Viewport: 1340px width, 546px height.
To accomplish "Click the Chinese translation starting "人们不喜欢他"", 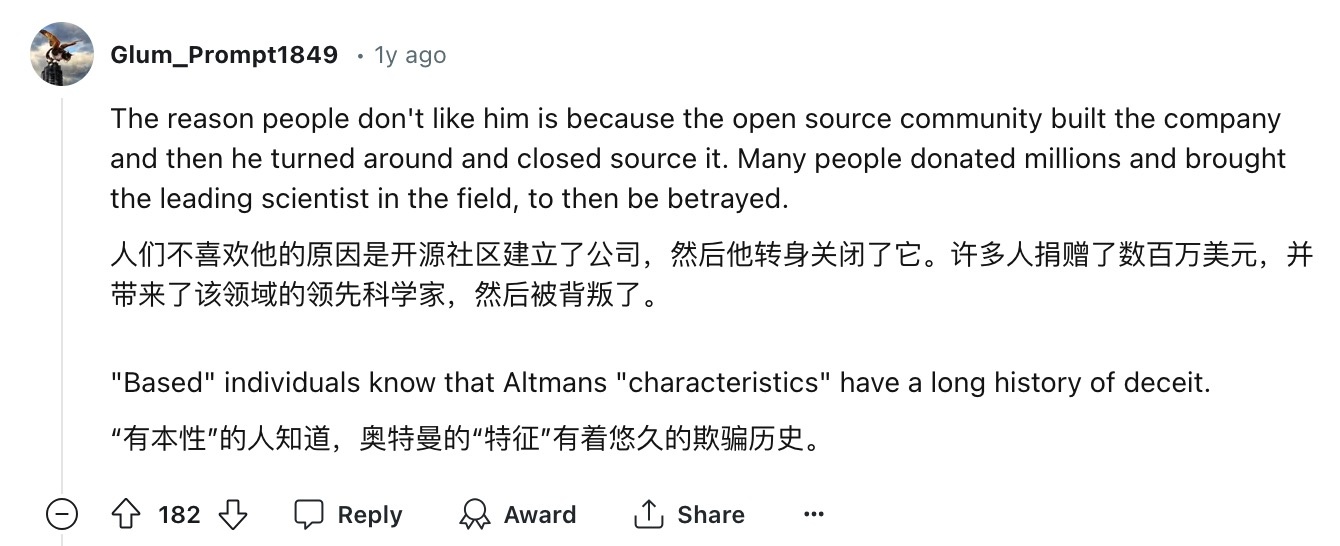I will (x=710, y=256).
